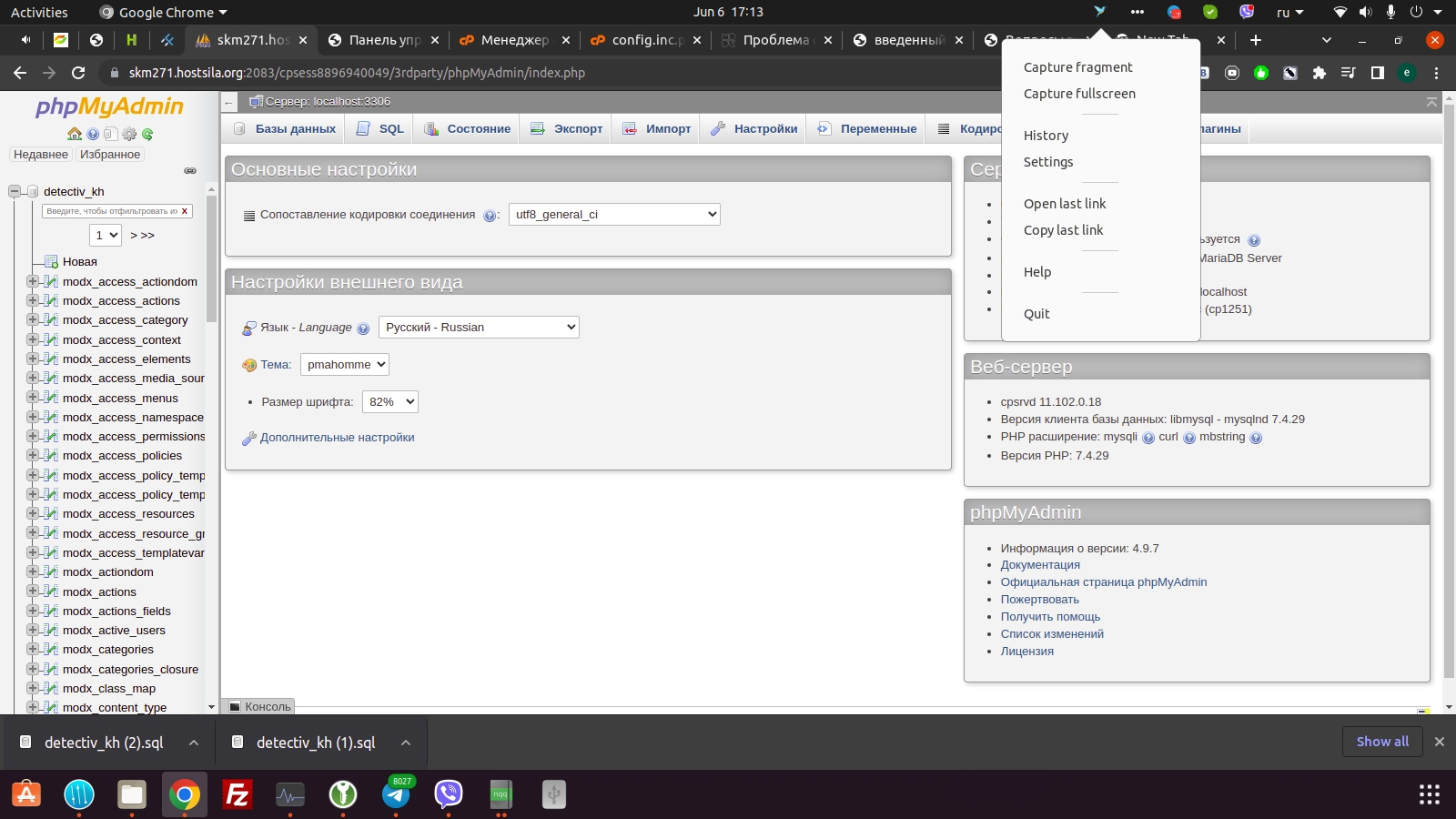Viewport: 1456px width, 819px height.
Task: Switch to the Экспорт tab
Action: pyautogui.click(x=567, y=129)
